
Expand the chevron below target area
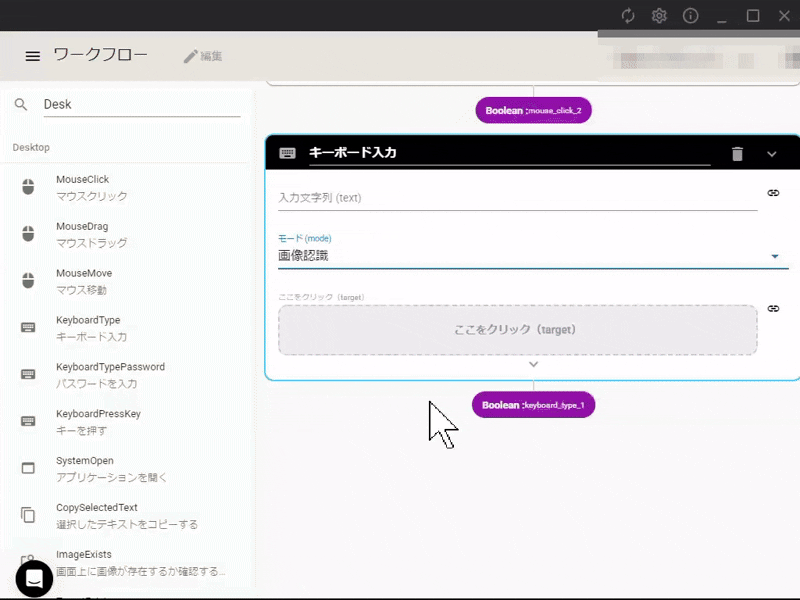(x=533, y=365)
